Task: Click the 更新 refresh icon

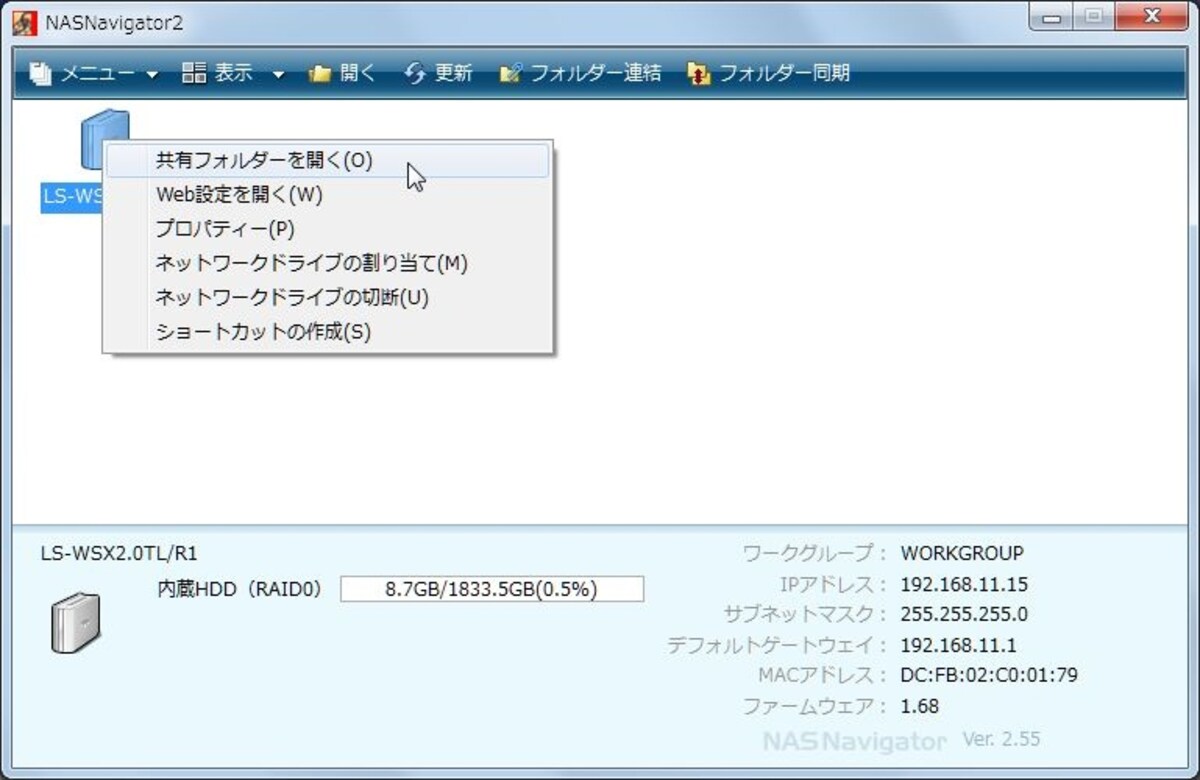Action: pyautogui.click(x=415, y=73)
